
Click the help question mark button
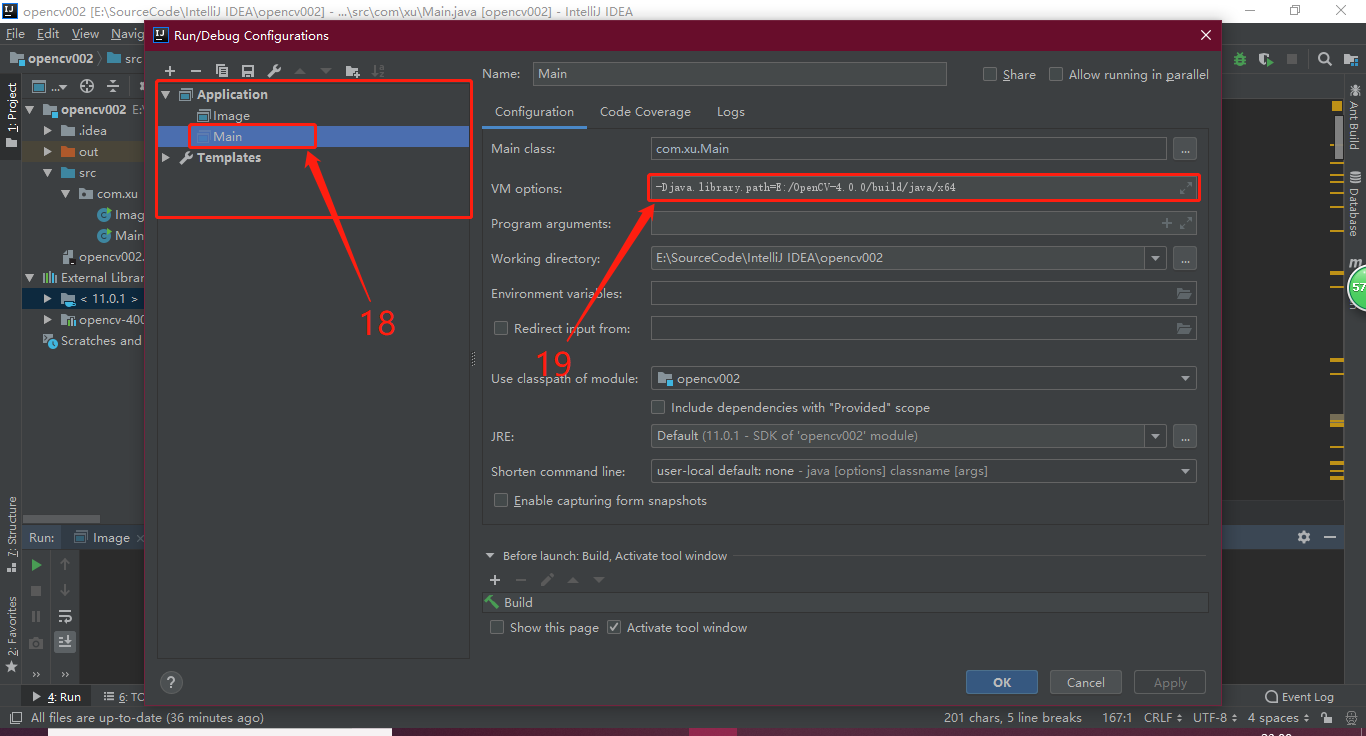click(171, 682)
